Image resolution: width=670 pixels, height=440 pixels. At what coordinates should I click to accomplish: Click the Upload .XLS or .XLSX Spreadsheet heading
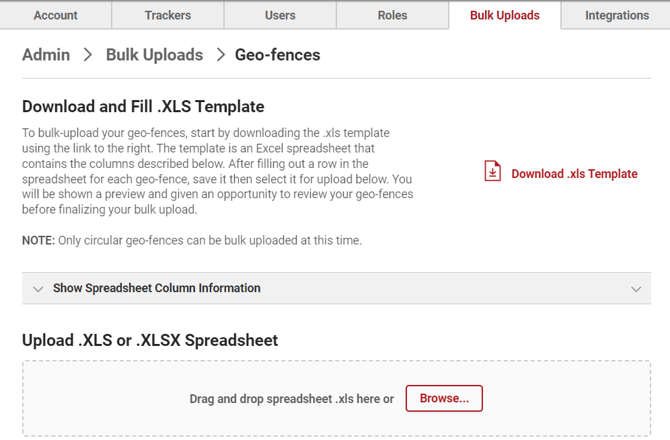(150, 340)
